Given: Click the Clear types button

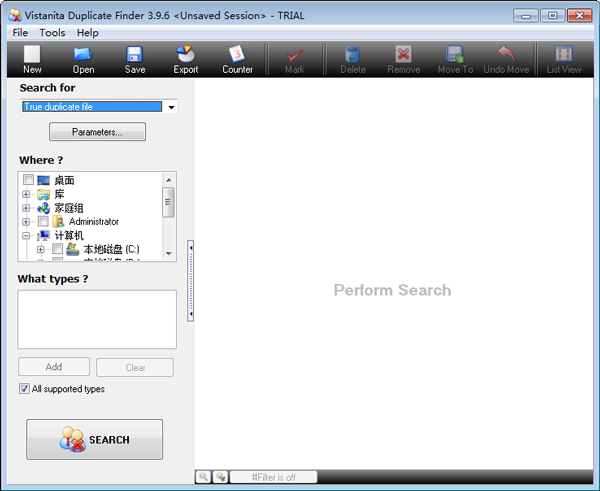Looking at the screenshot, I should tap(135, 367).
